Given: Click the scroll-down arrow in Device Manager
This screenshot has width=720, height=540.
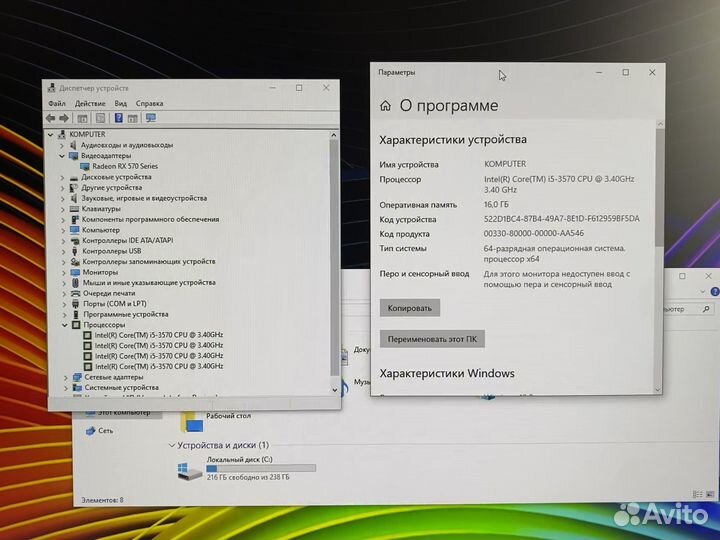Looking at the screenshot, I should click(334, 390).
